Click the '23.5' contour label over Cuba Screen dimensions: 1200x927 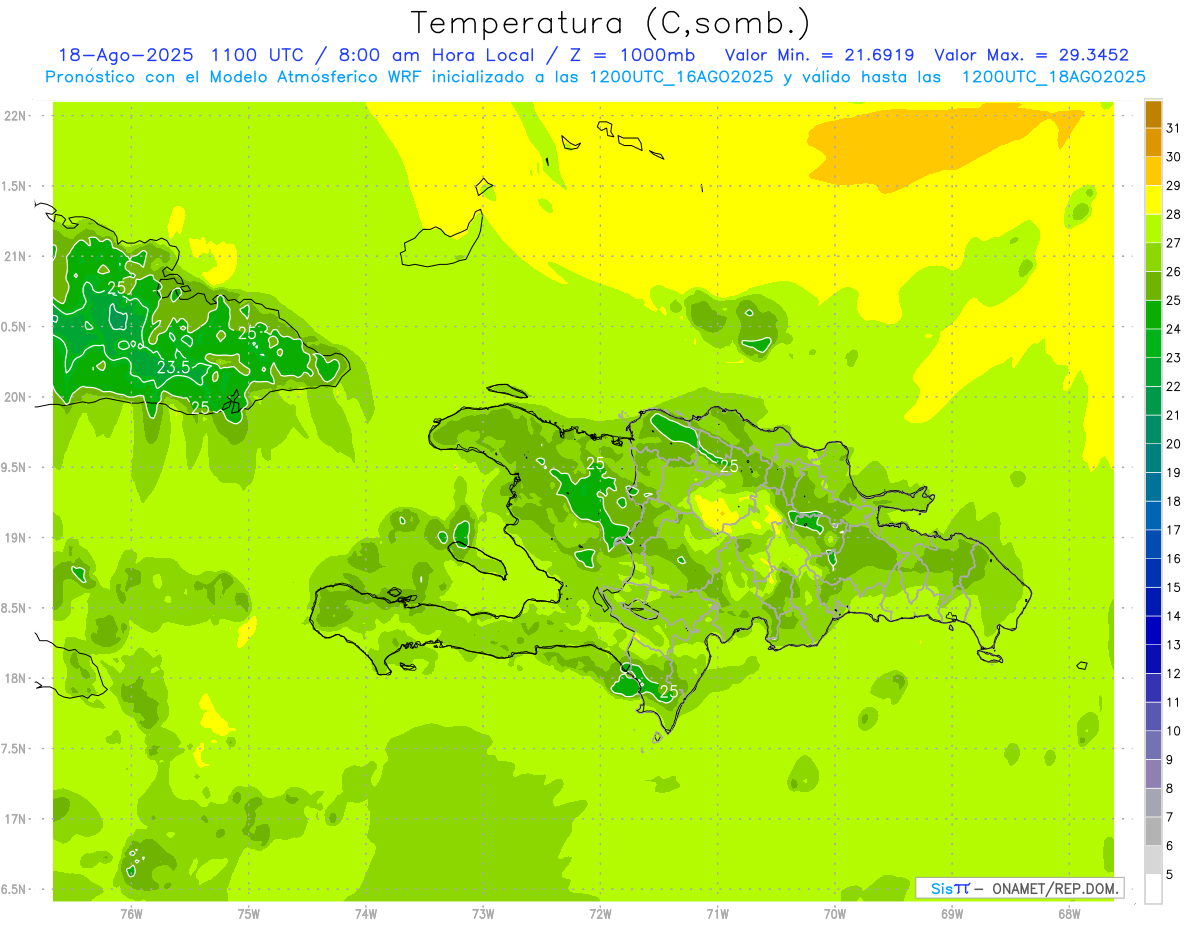click(173, 367)
